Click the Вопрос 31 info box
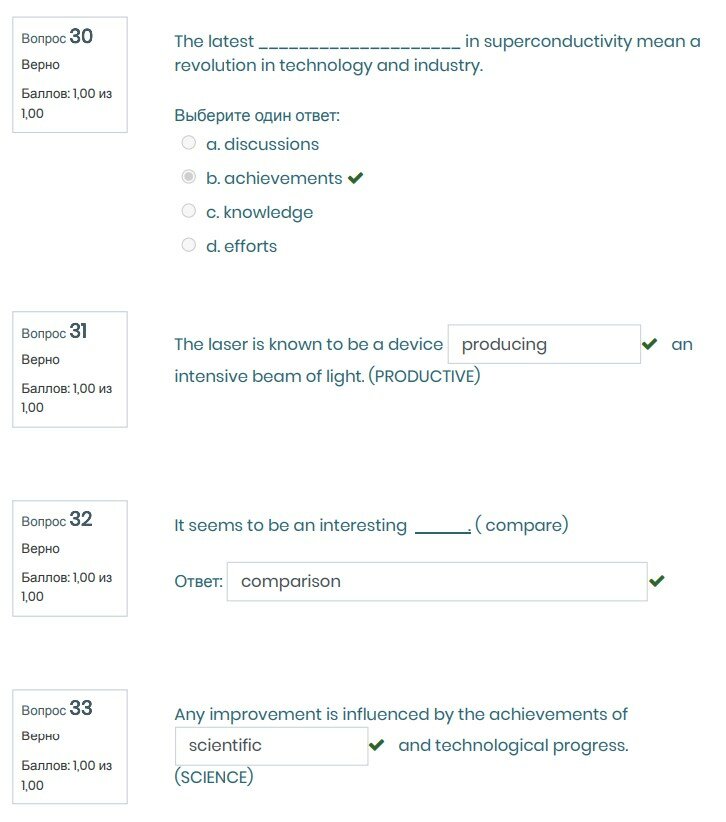 click(x=69, y=369)
